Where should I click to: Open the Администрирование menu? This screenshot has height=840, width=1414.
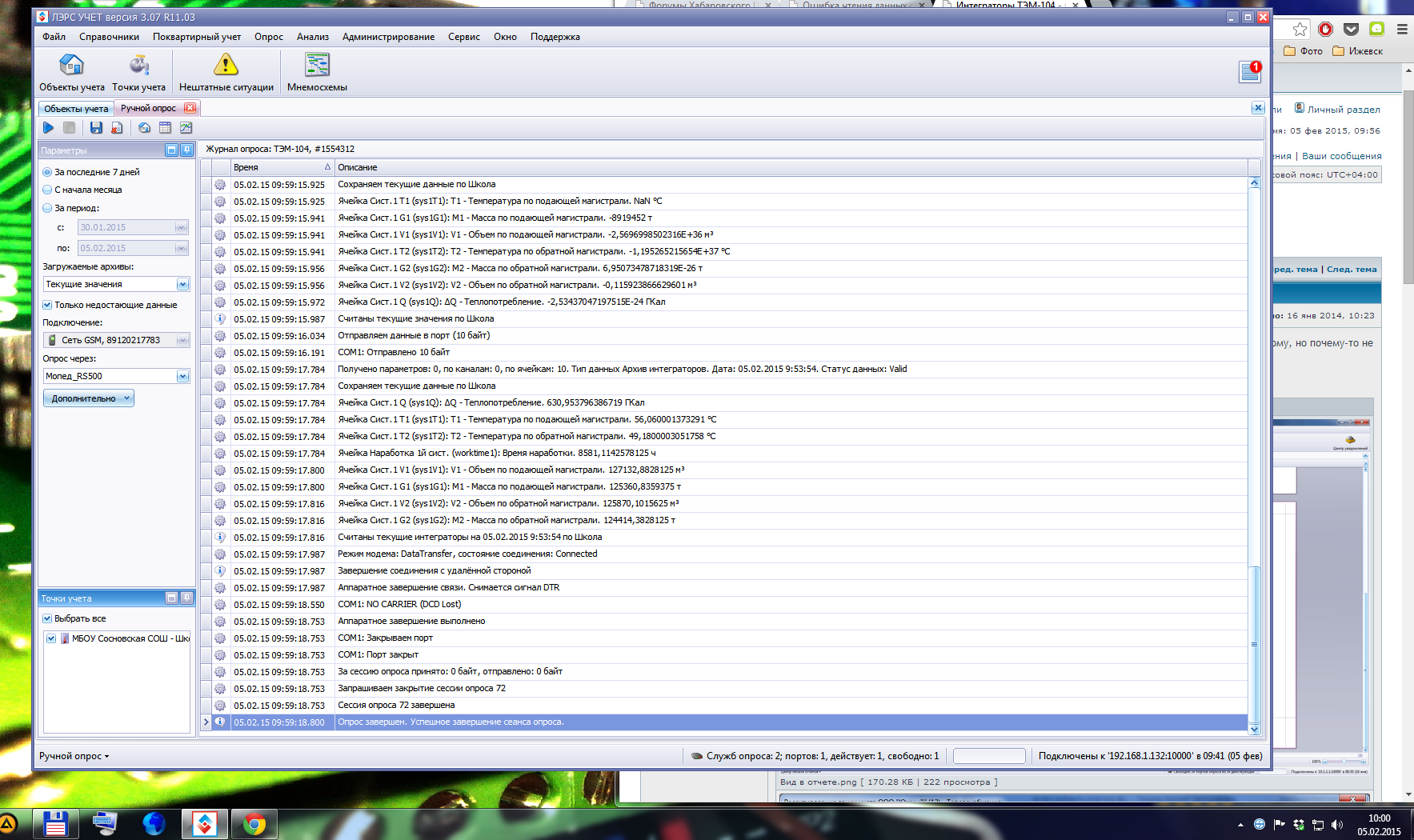coord(388,37)
